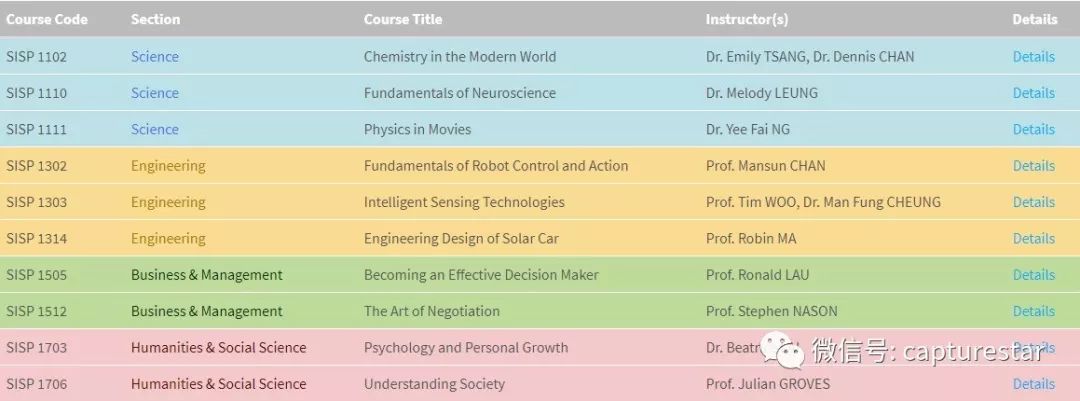Viewport: 1080px width, 401px height.
Task: Open Details for Understanding Society
Action: tap(1033, 384)
